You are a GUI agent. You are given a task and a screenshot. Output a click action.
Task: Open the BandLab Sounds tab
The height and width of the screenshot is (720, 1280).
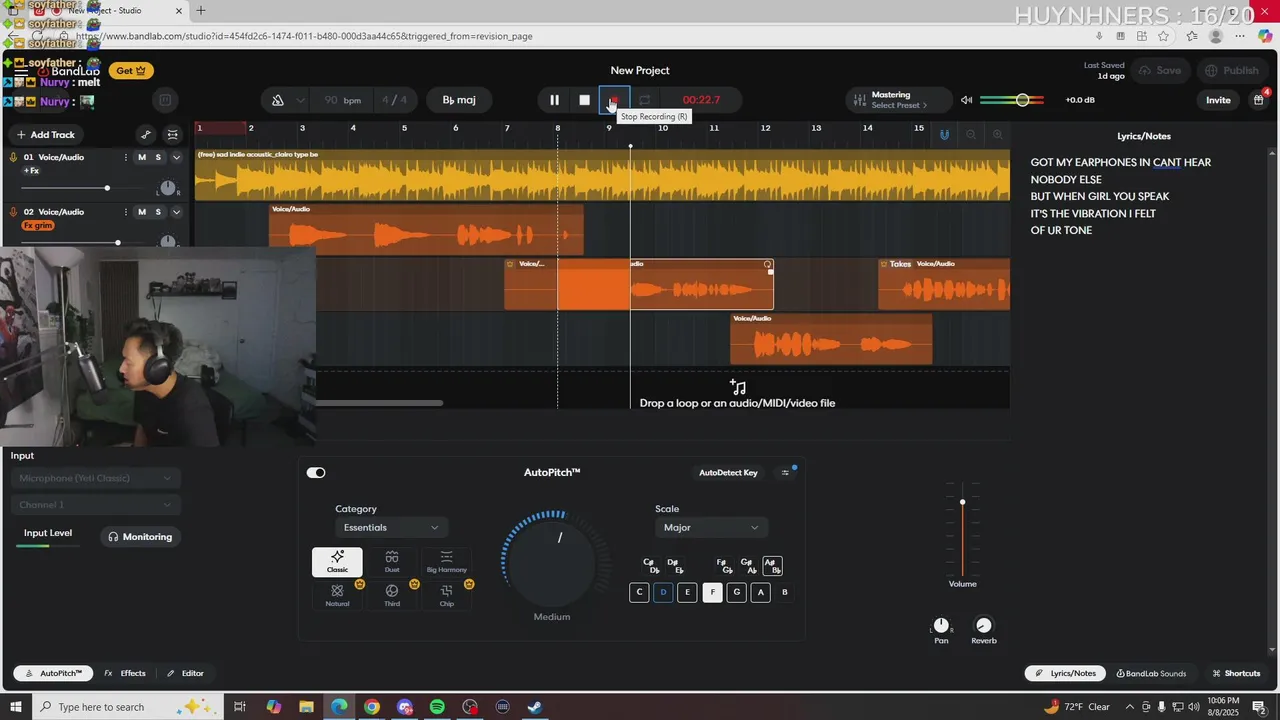(1151, 674)
